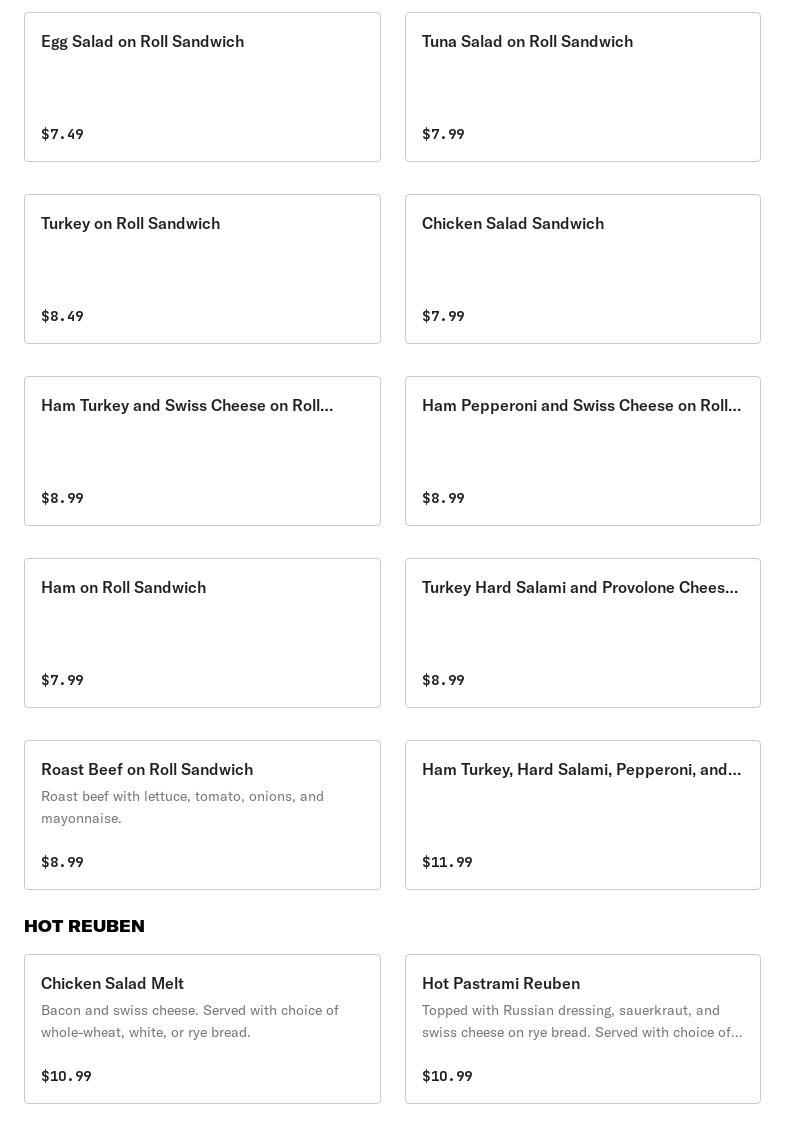
Task: Click the roast beef with lettuce description
Action: coord(182,807)
